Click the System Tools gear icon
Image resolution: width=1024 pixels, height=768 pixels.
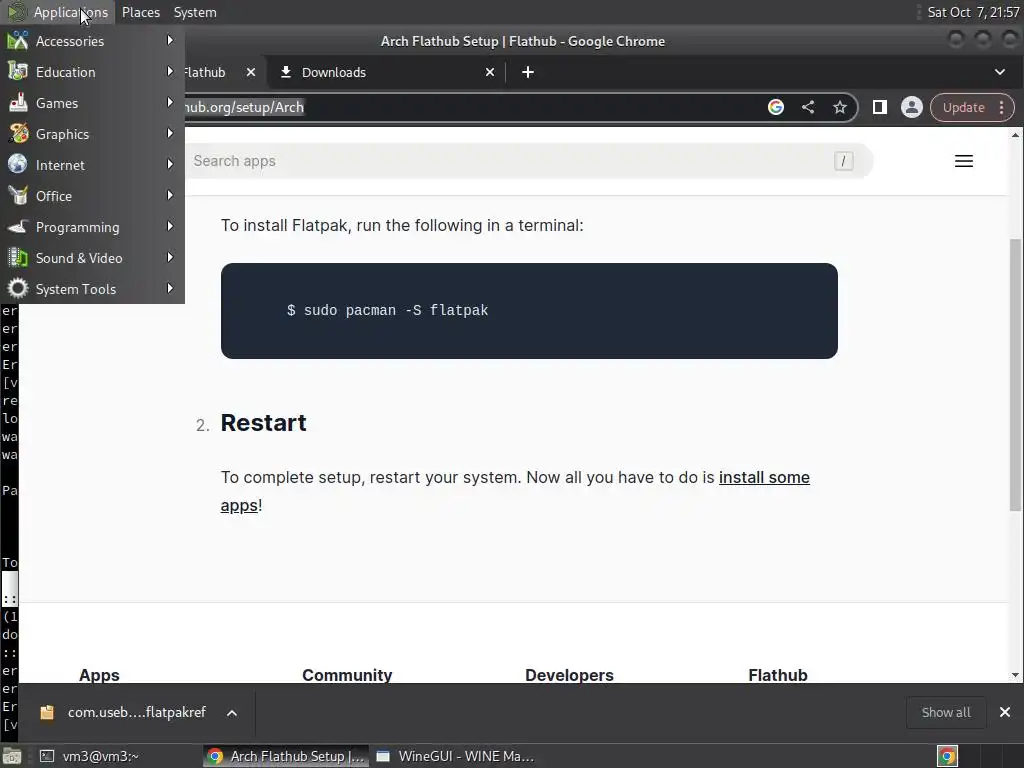18,288
